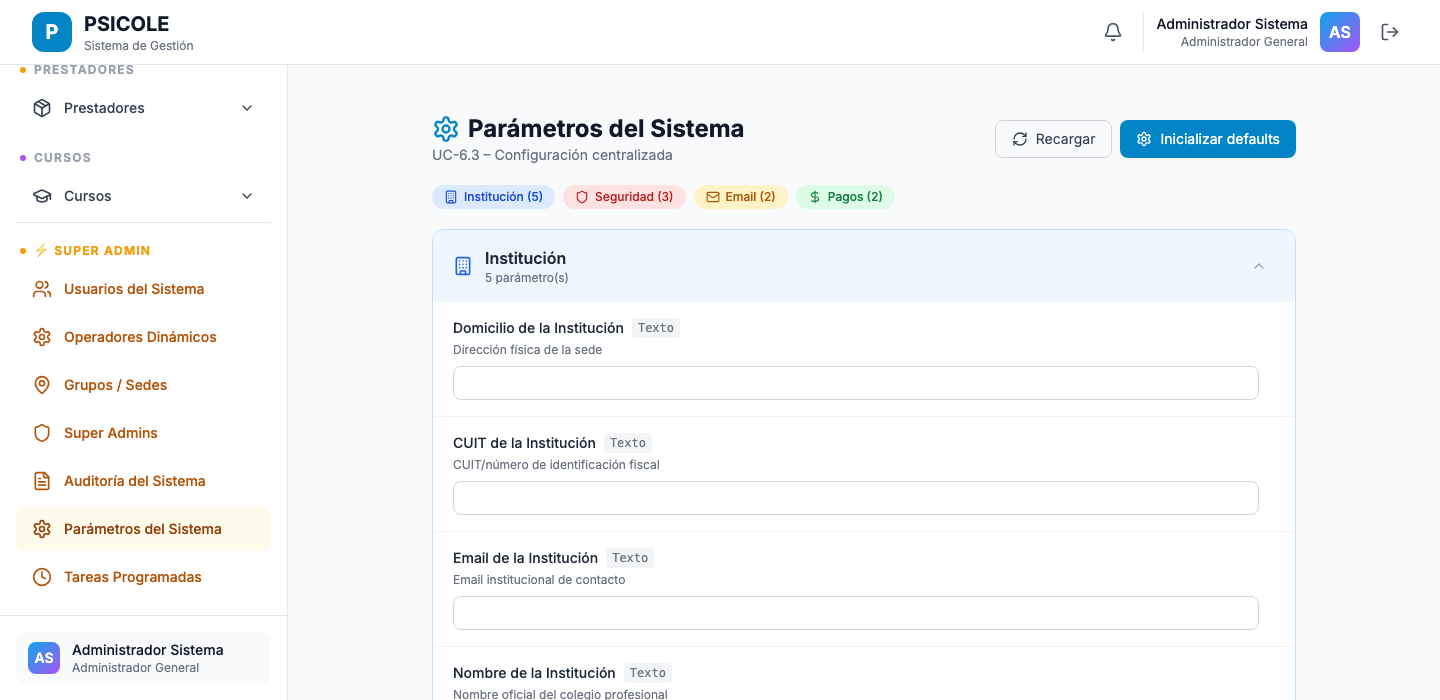The height and width of the screenshot is (700, 1440).
Task: Click the gear icon beside page title
Action: click(445, 129)
